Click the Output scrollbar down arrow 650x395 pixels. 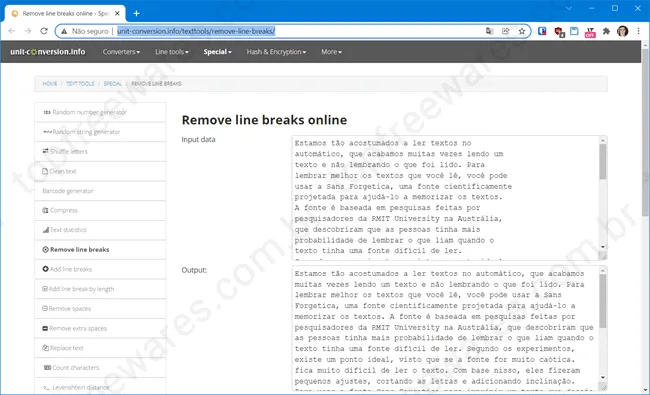point(603,378)
